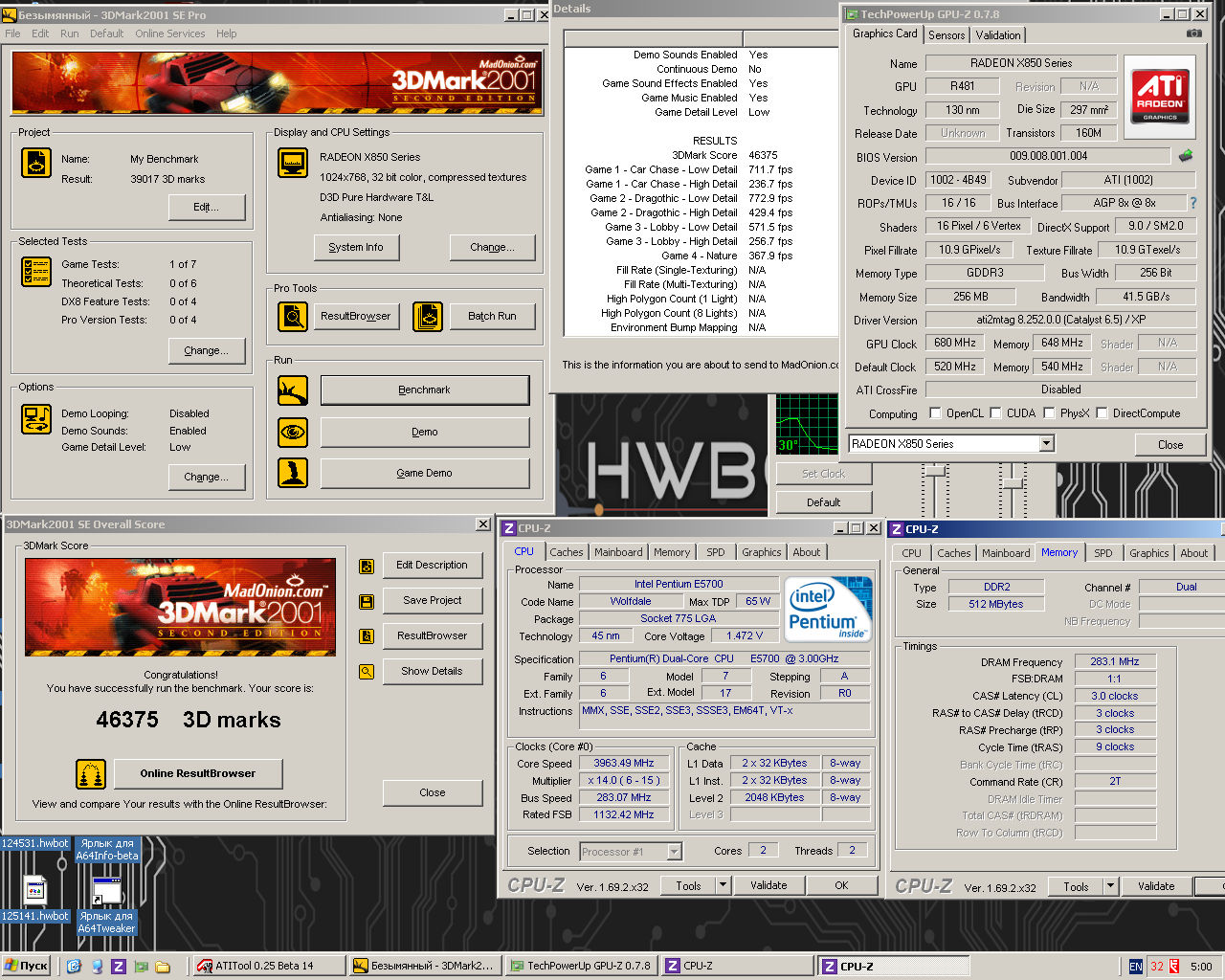Click the Intel Pentium logo in CPU-Z
Image resolution: width=1225 pixels, height=980 pixels.
pos(828,608)
